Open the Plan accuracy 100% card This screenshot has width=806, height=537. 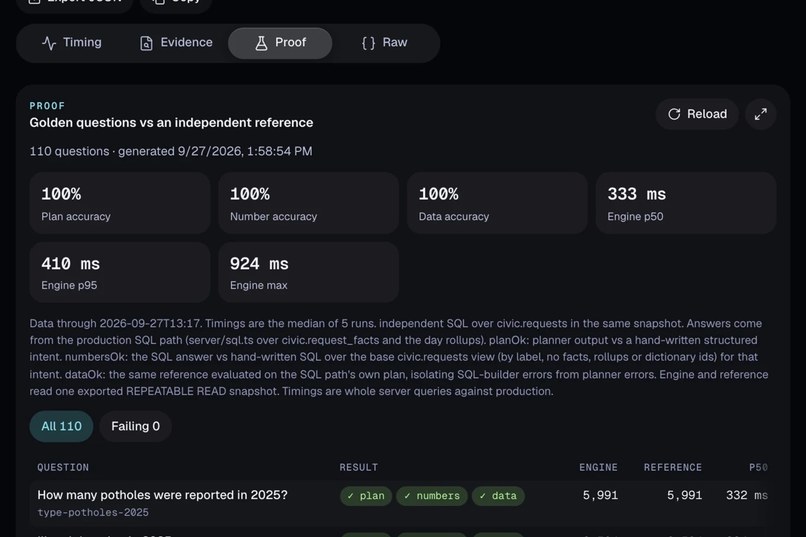[120, 203]
